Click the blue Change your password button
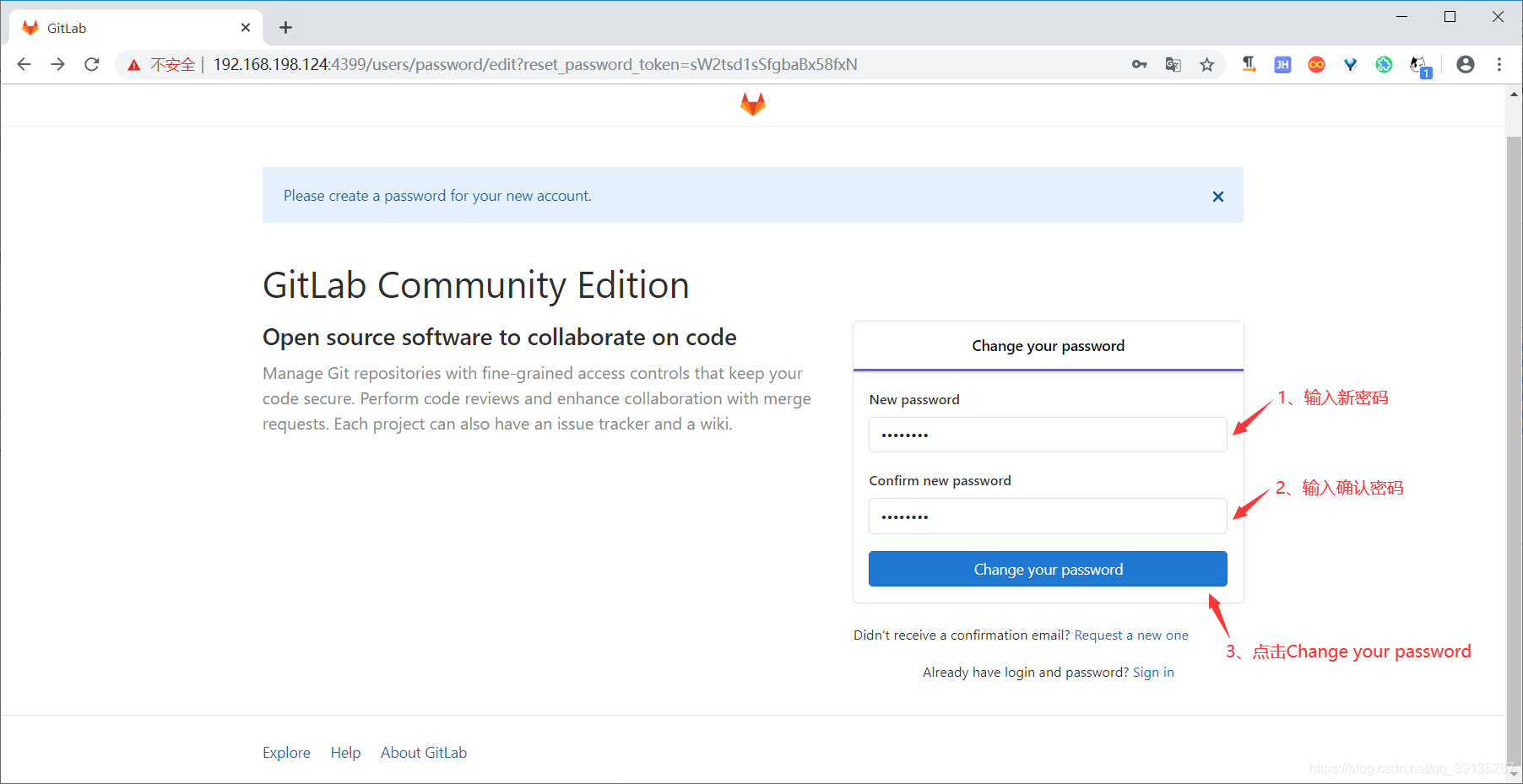The width and height of the screenshot is (1523, 784). pos(1048,569)
